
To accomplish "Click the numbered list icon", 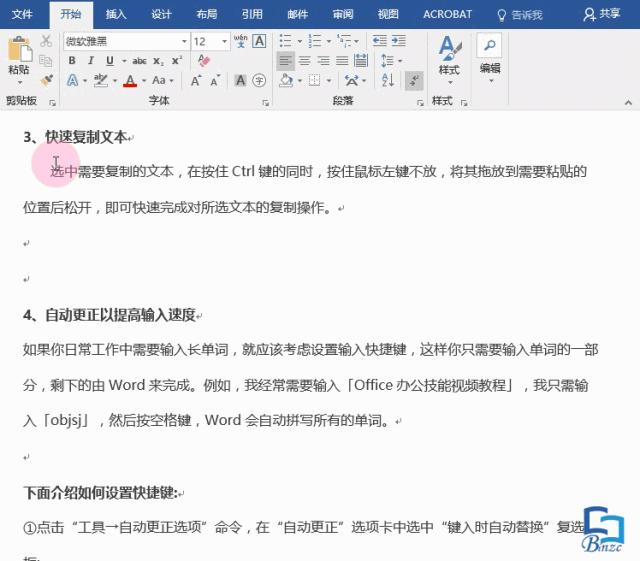I will tap(315, 41).
